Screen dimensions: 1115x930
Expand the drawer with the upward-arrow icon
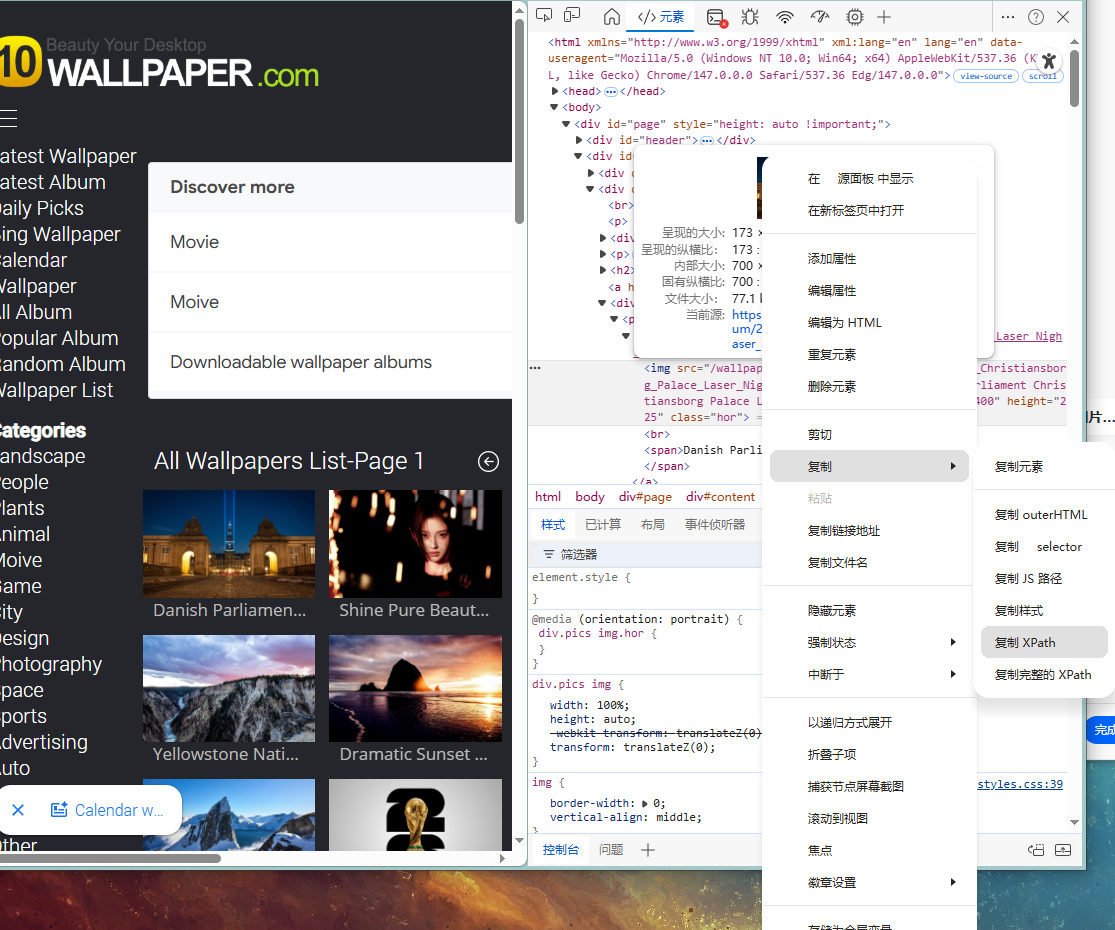(1062, 850)
